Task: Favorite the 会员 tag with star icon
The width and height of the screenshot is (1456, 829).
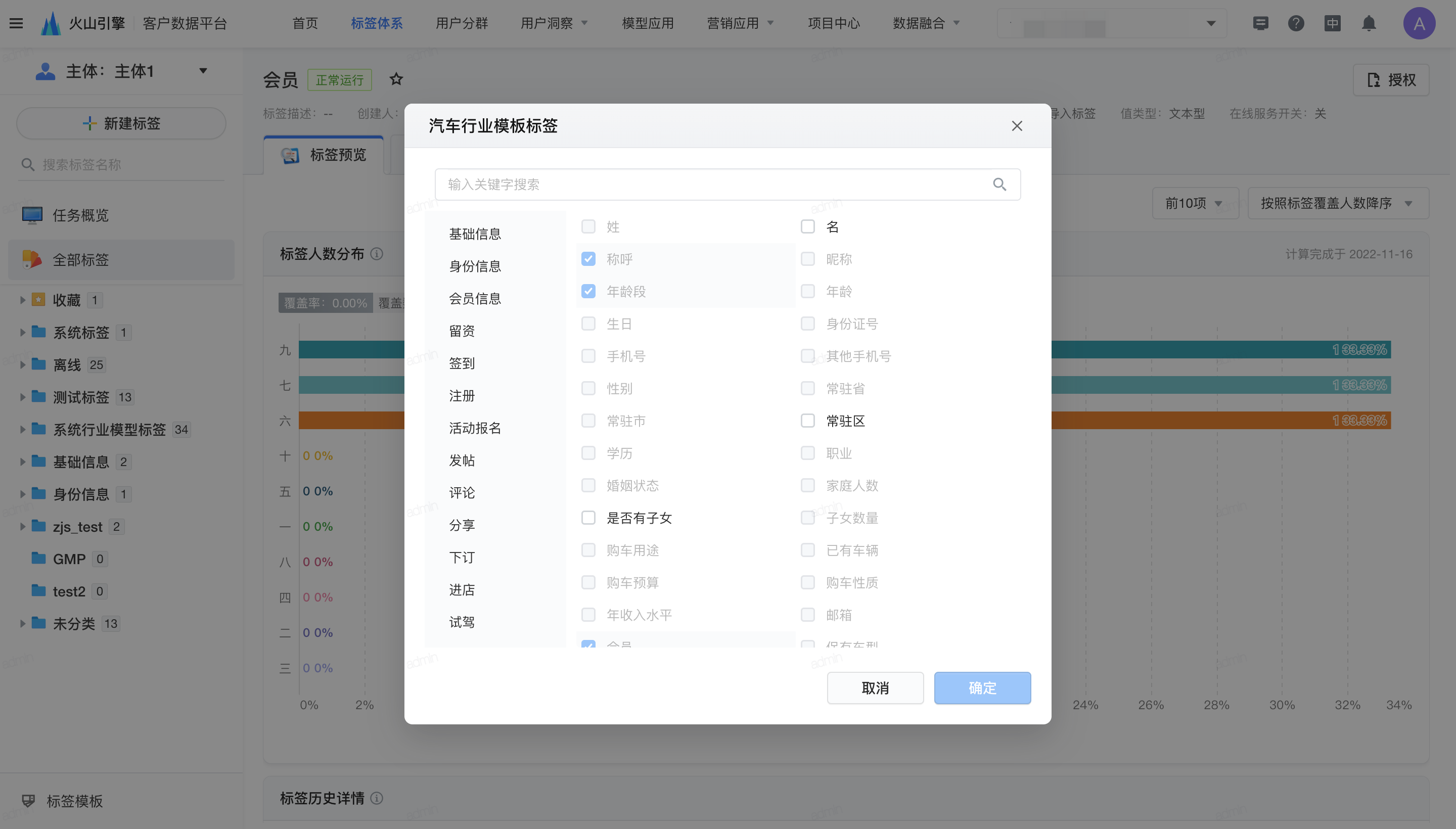Action: tap(396, 79)
